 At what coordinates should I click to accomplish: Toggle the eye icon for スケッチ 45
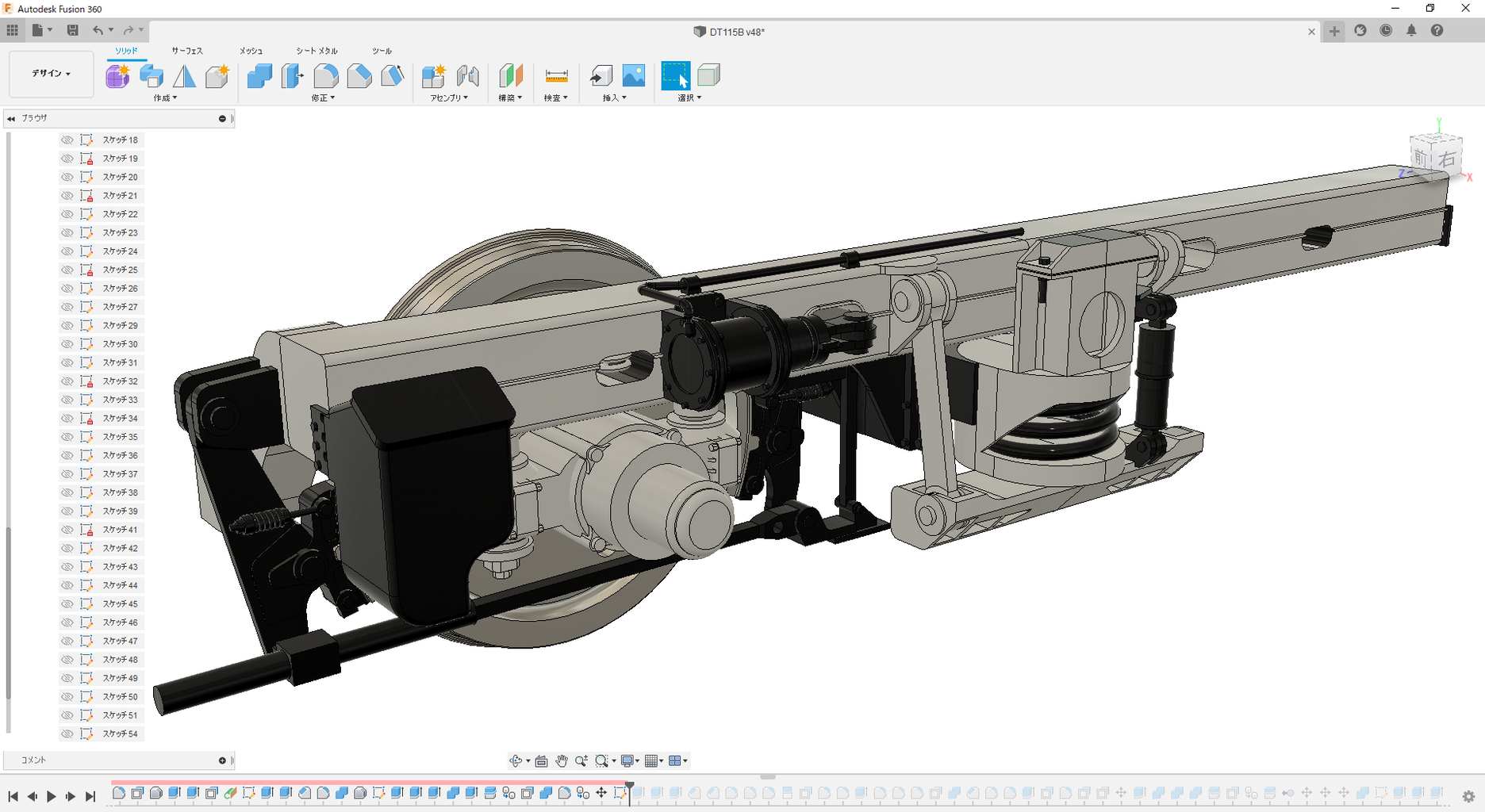click(67, 604)
